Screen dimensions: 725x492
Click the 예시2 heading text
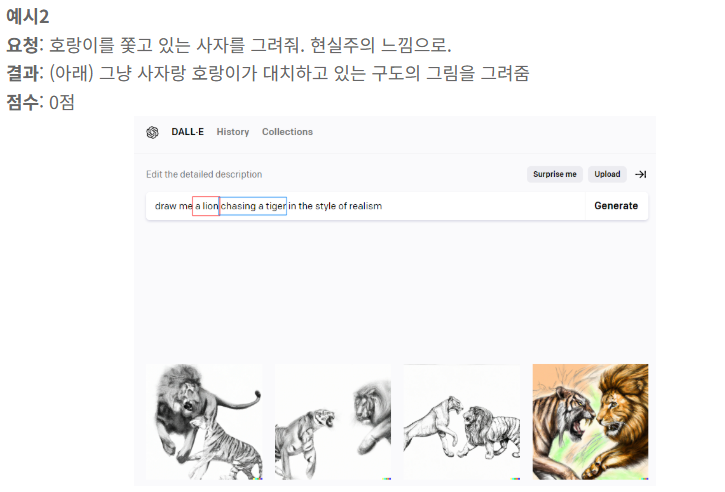pos(27,17)
